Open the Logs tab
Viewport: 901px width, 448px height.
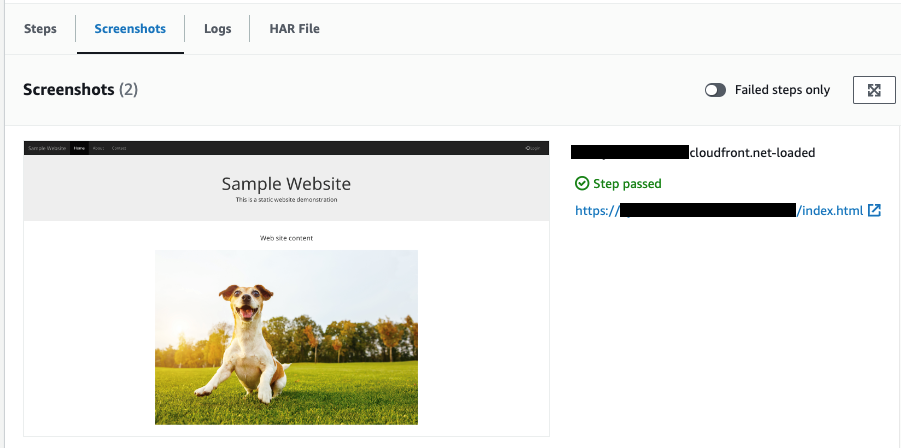click(x=218, y=29)
